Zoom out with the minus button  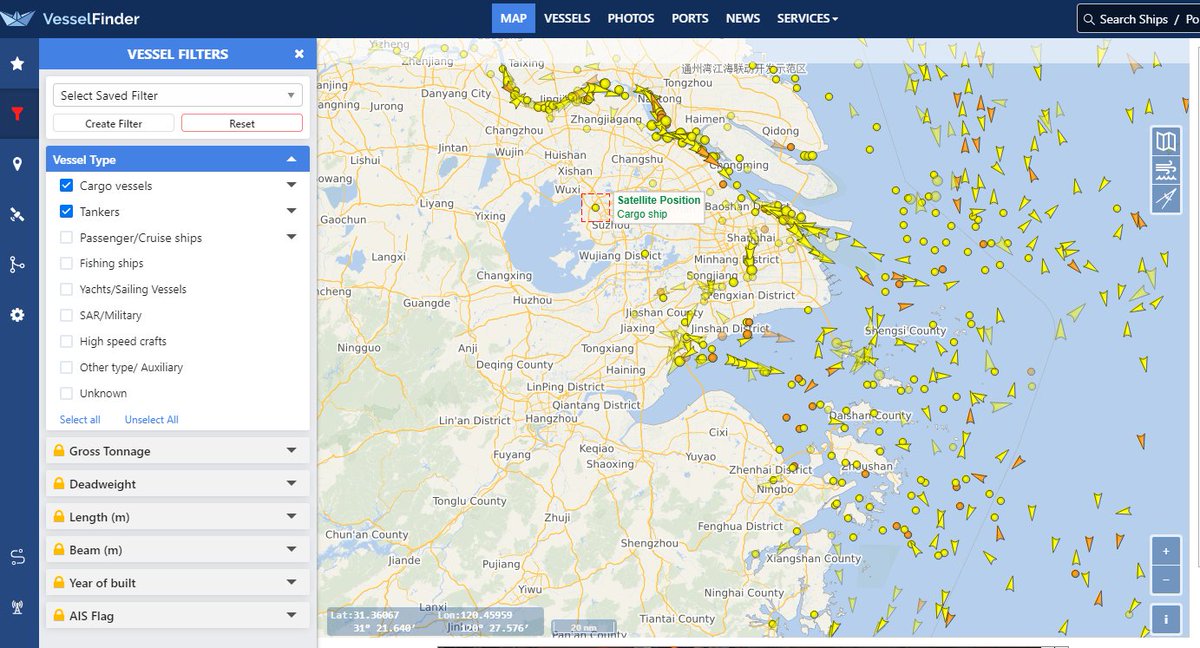(x=1165, y=579)
